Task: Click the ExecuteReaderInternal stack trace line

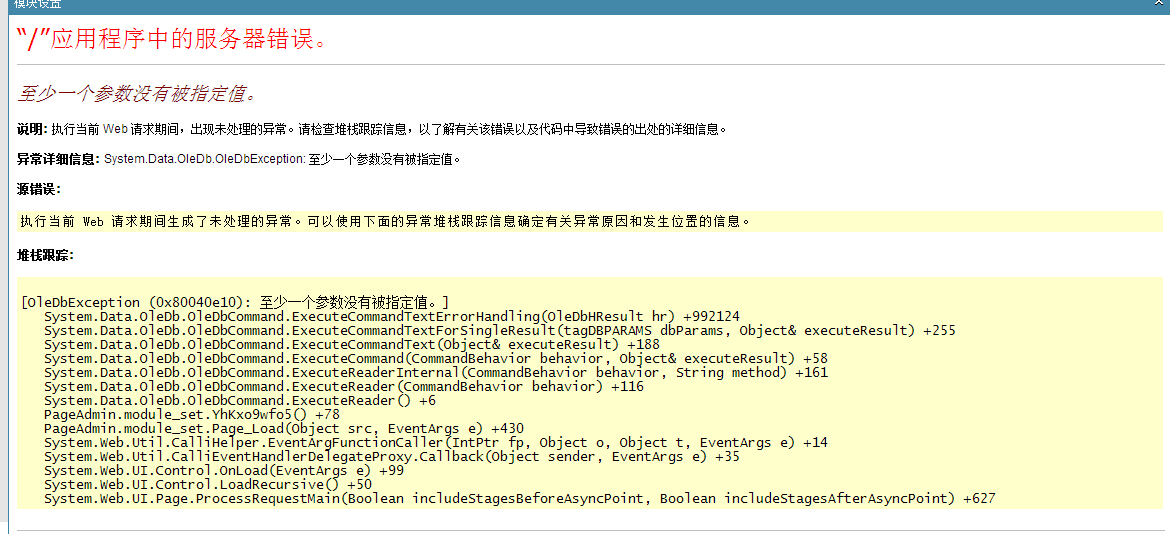Action: pyautogui.click(x=435, y=372)
